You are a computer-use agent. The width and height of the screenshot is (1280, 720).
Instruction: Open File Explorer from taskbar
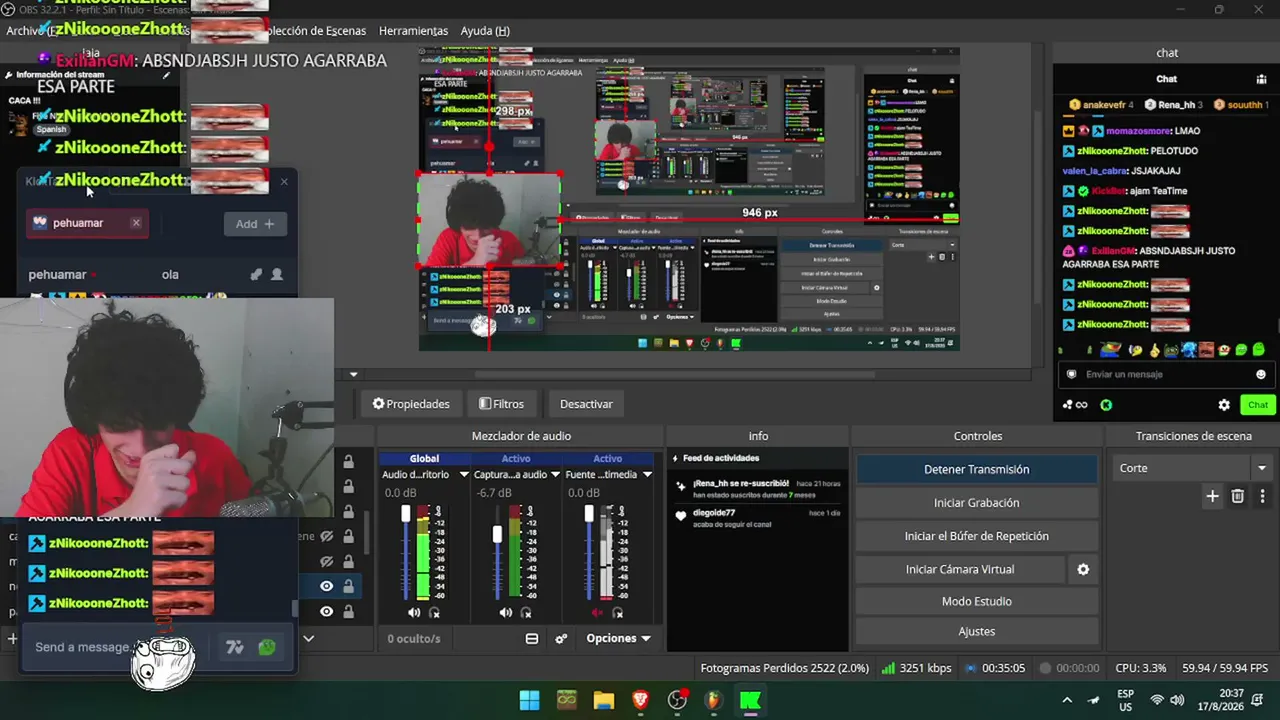[x=604, y=700]
